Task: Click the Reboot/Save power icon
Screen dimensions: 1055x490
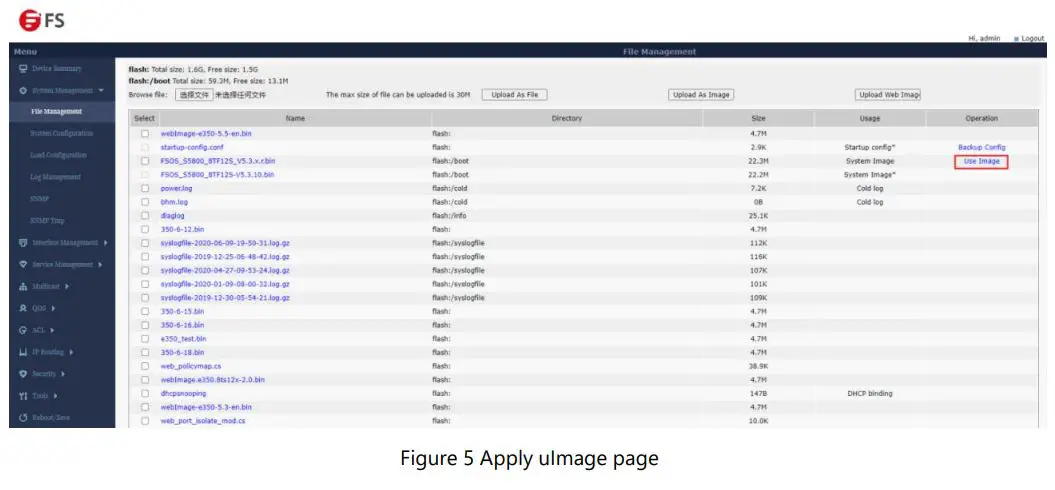Action: point(23,417)
